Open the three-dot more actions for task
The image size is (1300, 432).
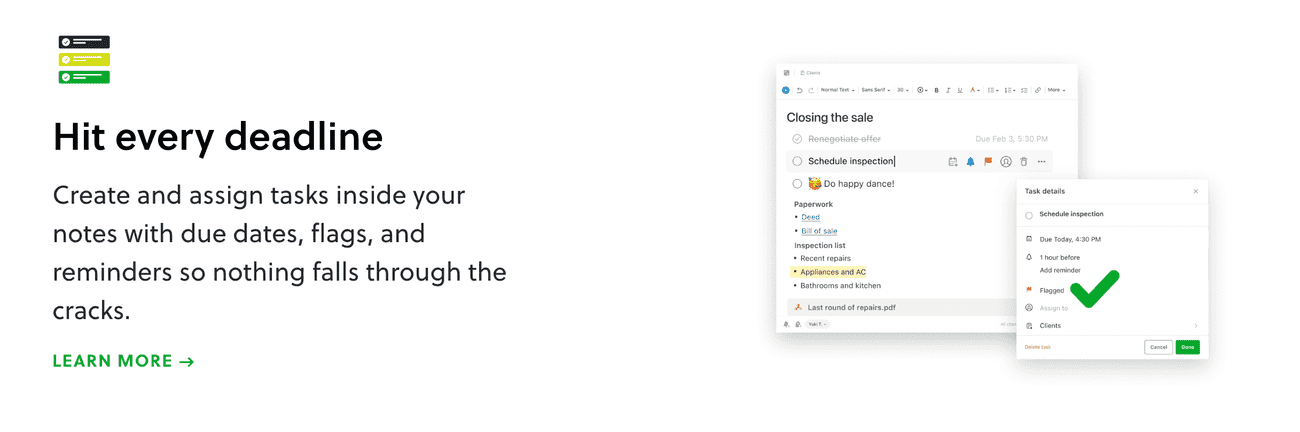tap(1041, 161)
